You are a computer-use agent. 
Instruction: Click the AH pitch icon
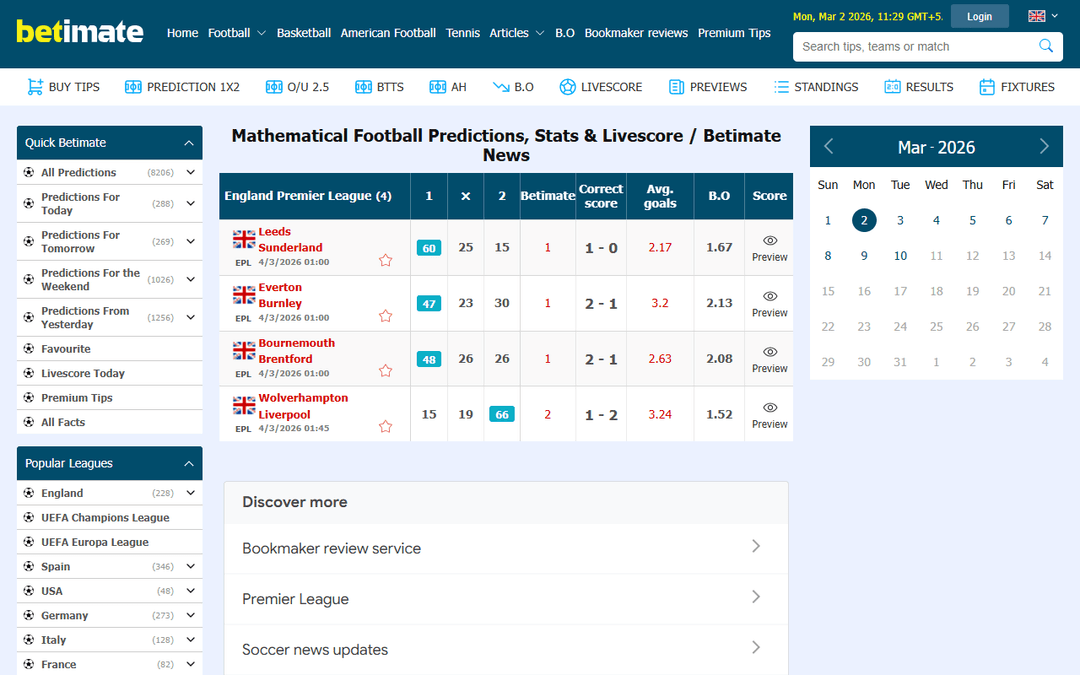tap(437, 87)
